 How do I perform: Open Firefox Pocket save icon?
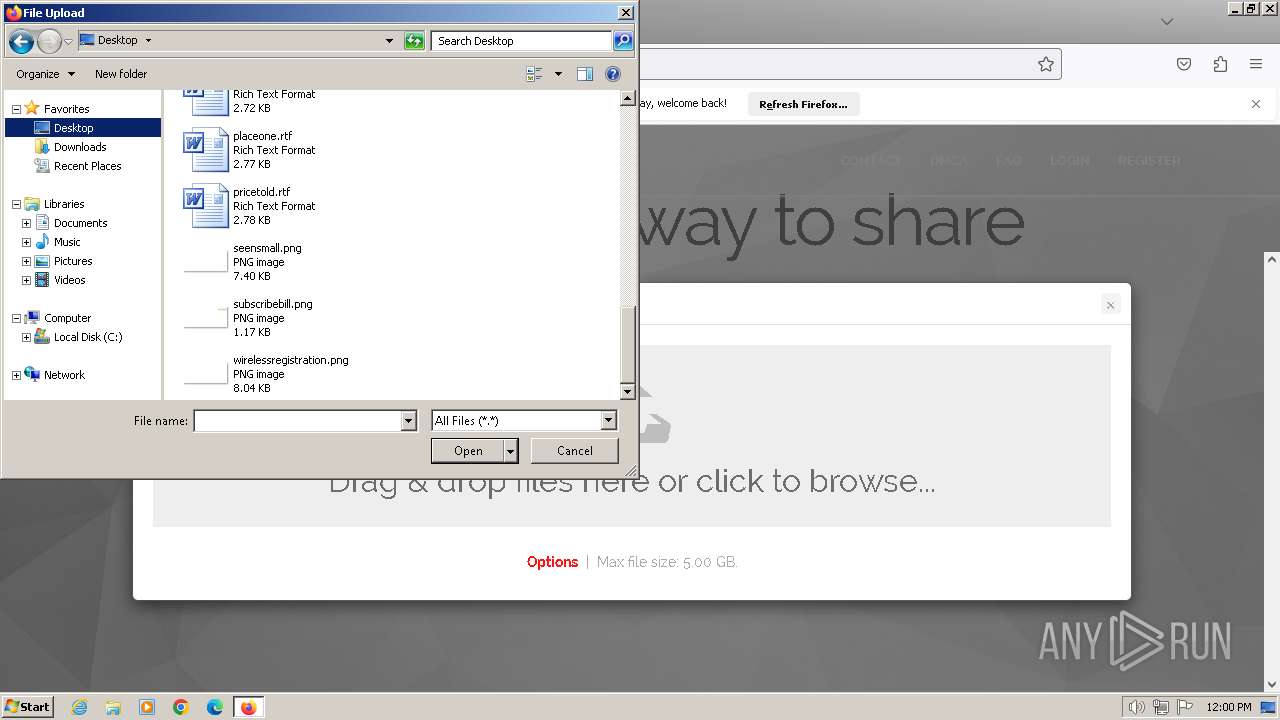tap(1184, 64)
